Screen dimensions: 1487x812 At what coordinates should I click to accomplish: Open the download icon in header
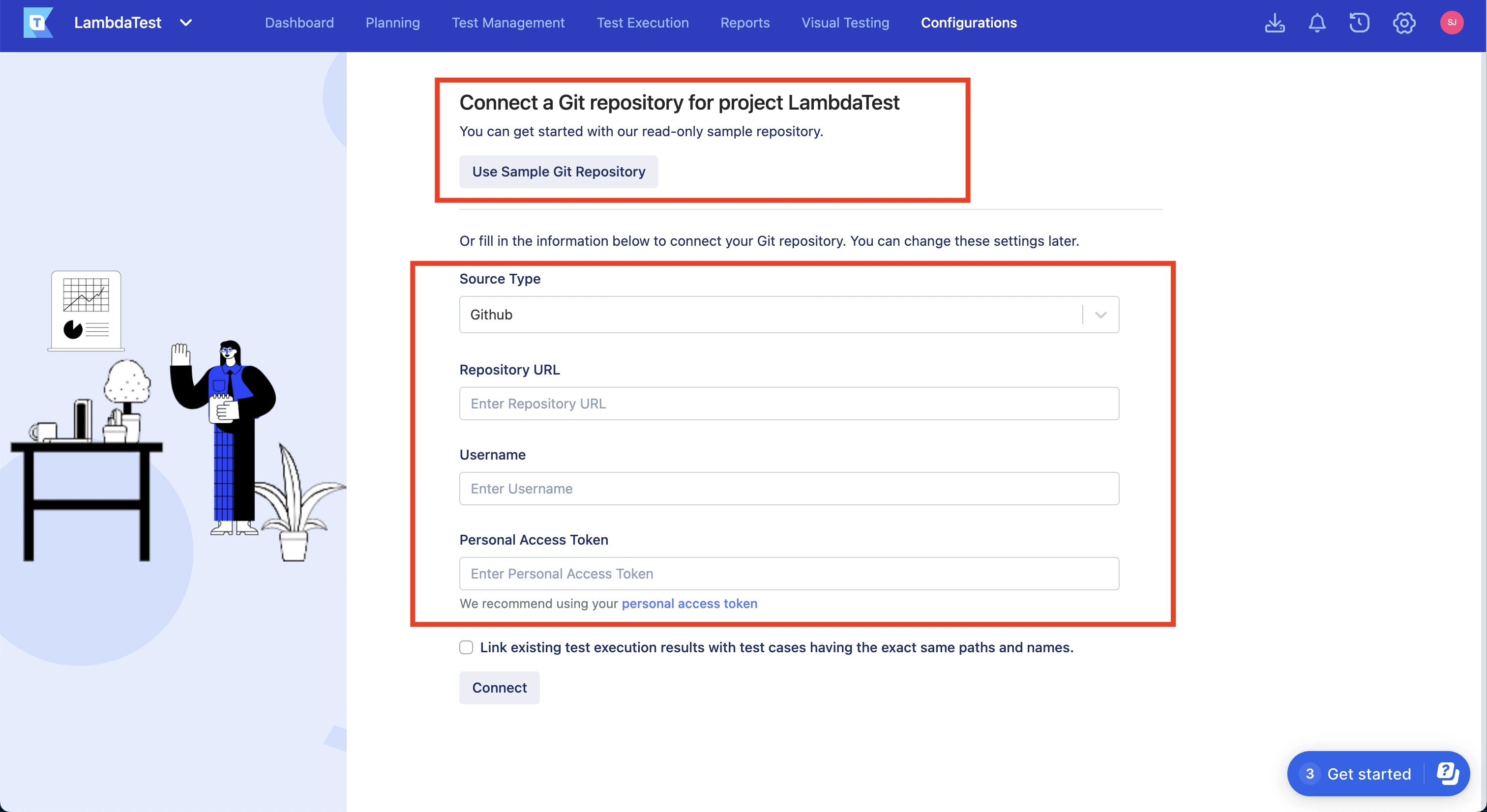coord(1275,23)
